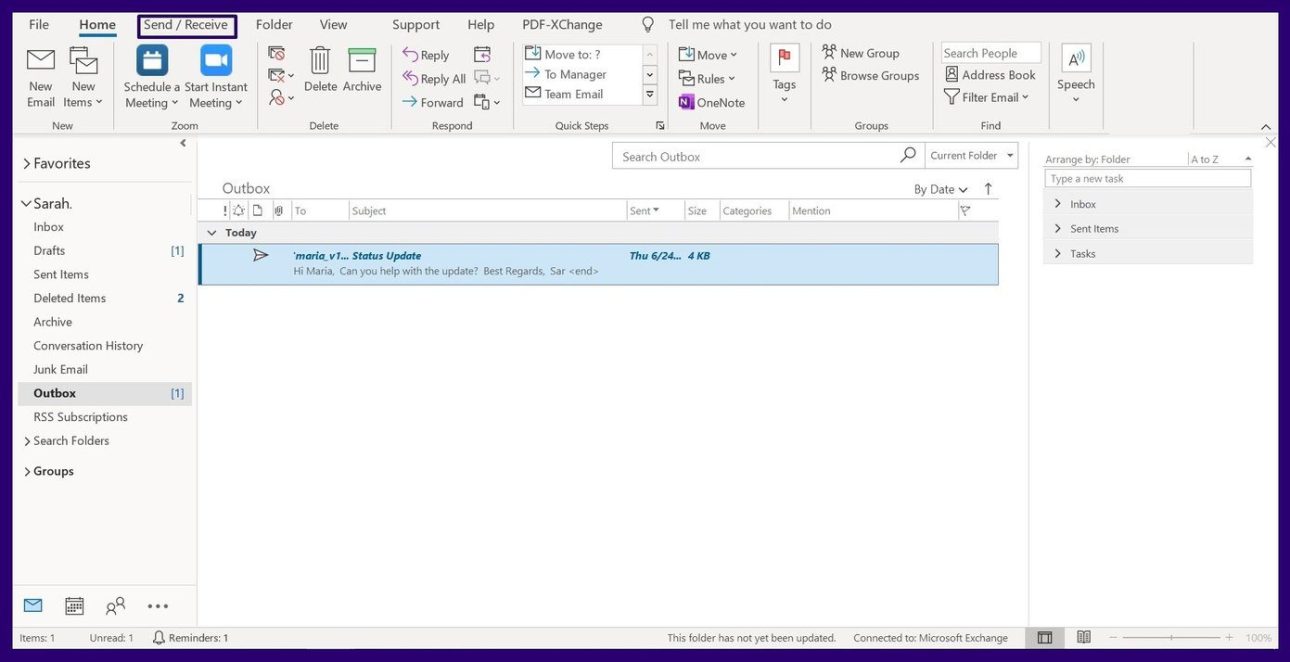
Task: Click the New Email icon
Action: point(41,62)
